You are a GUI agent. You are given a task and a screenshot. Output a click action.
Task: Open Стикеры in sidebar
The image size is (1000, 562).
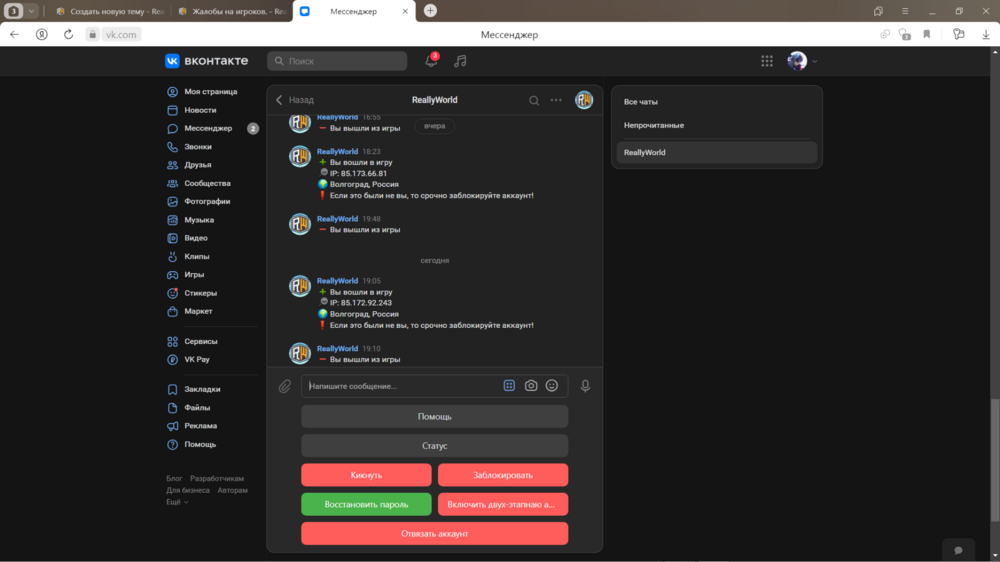tap(200, 293)
